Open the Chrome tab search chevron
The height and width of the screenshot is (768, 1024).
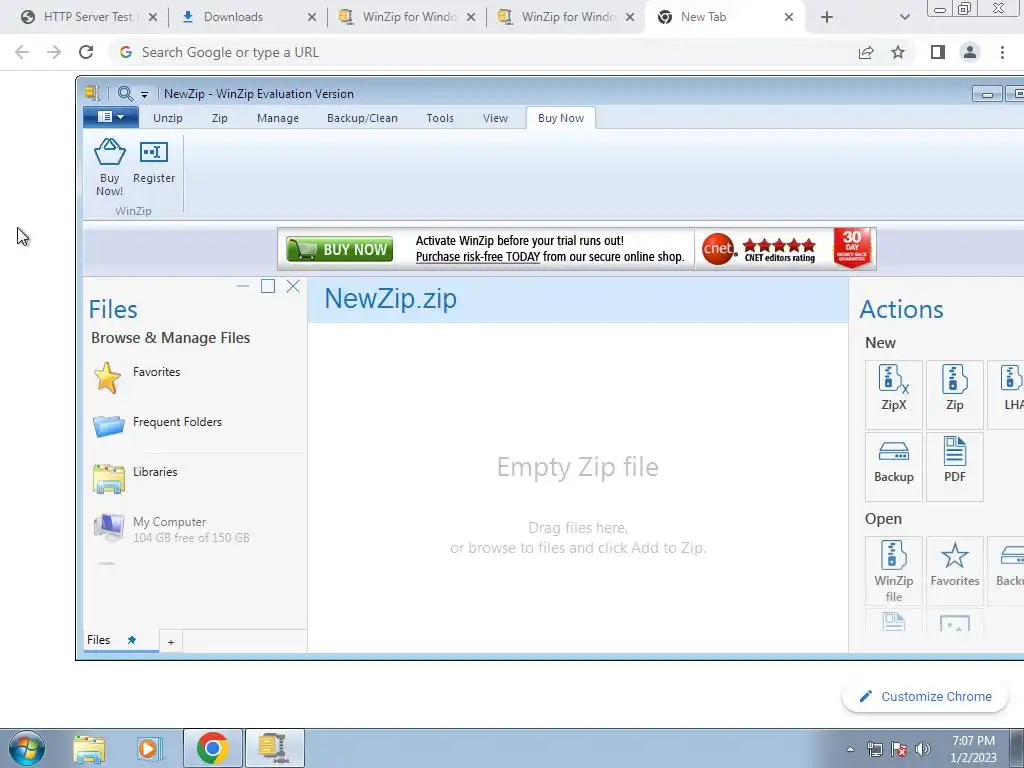(x=904, y=17)
